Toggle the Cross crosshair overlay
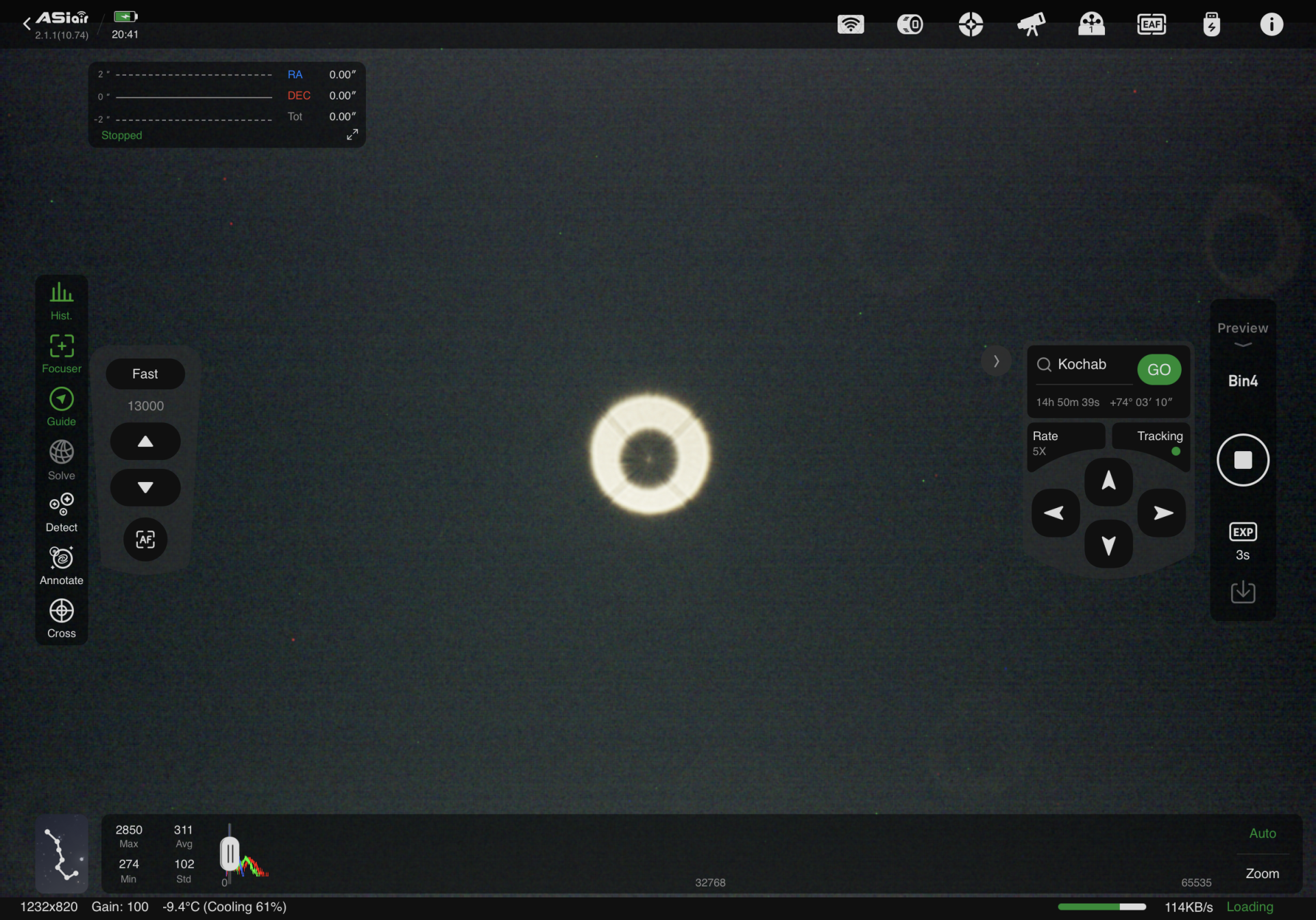The height and width of the screenshot is (920, 1316). click(x=61, y=619)
